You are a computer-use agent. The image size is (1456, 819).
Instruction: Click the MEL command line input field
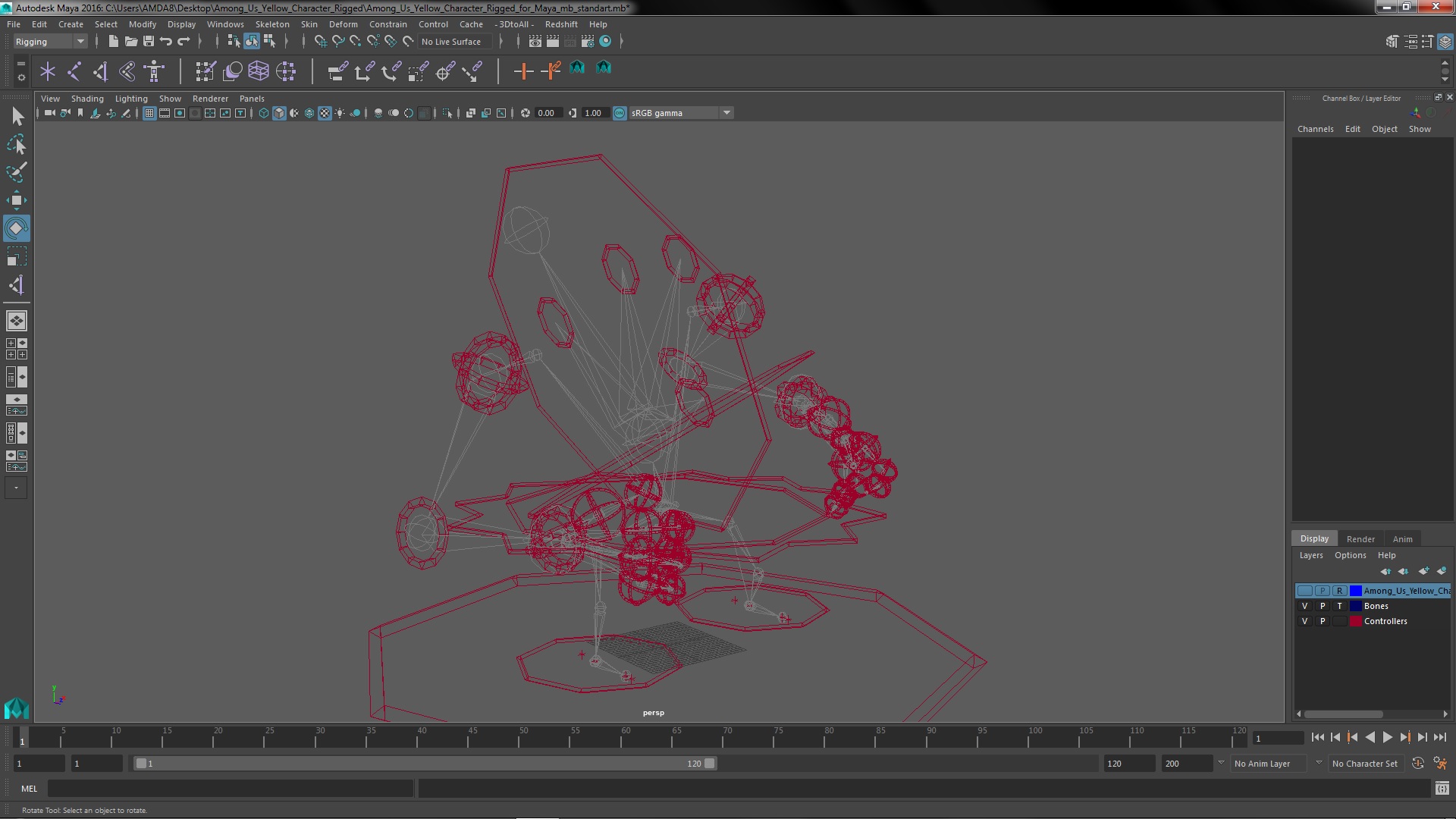tap(231, 789)
